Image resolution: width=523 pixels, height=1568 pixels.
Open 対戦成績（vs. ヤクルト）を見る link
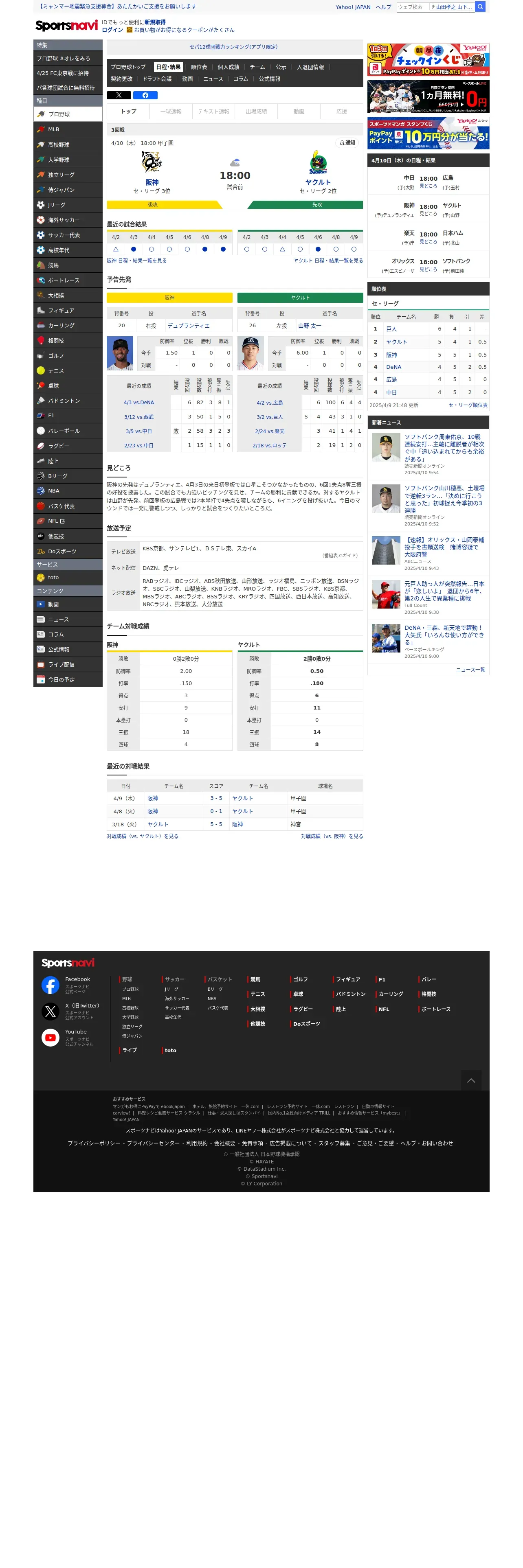pos(143,837)
